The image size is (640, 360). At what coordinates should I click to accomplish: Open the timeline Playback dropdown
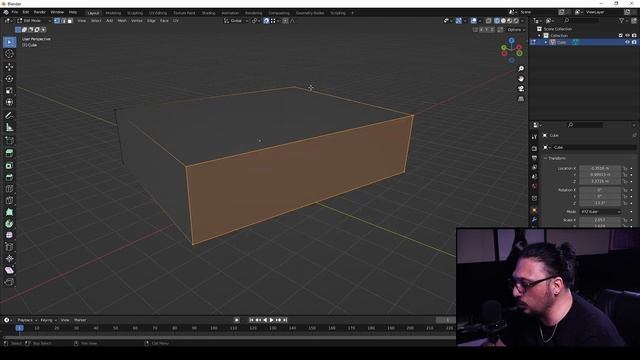point(27,320)
